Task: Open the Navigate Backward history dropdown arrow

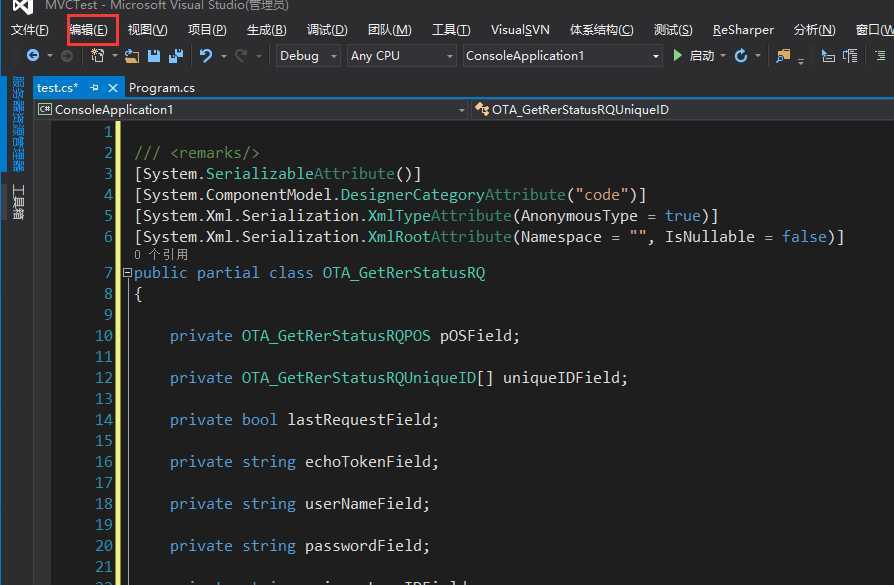Action: pyautogui.click(x=50, y=56)
